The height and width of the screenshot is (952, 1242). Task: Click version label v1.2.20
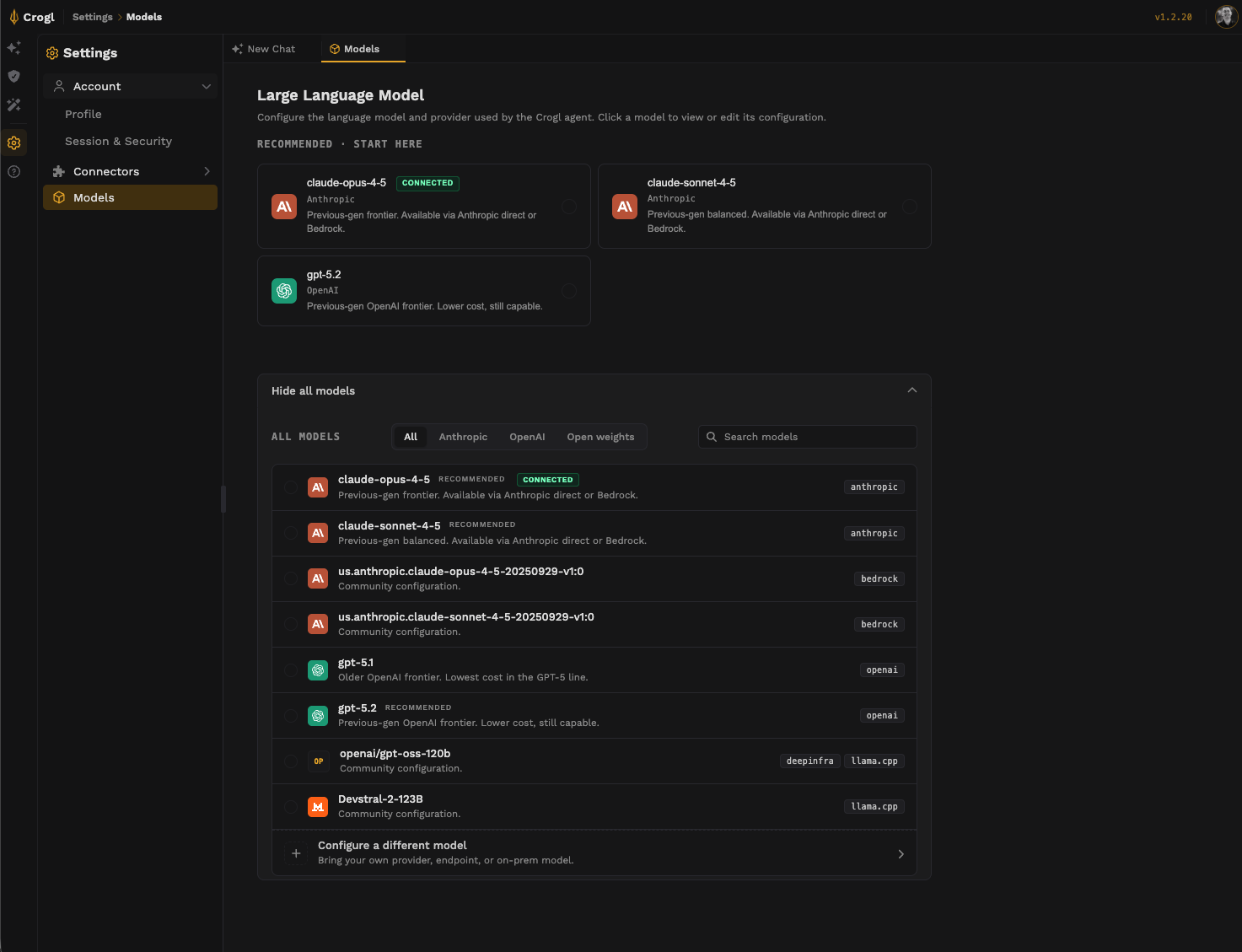click(x=1173, y=17)
